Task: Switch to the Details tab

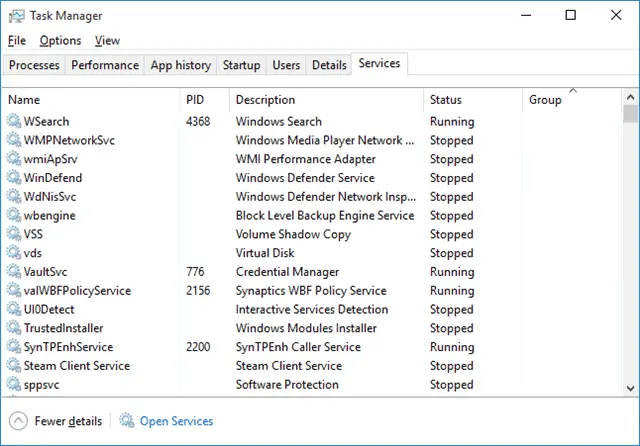Action: click(x=329, y=65)
